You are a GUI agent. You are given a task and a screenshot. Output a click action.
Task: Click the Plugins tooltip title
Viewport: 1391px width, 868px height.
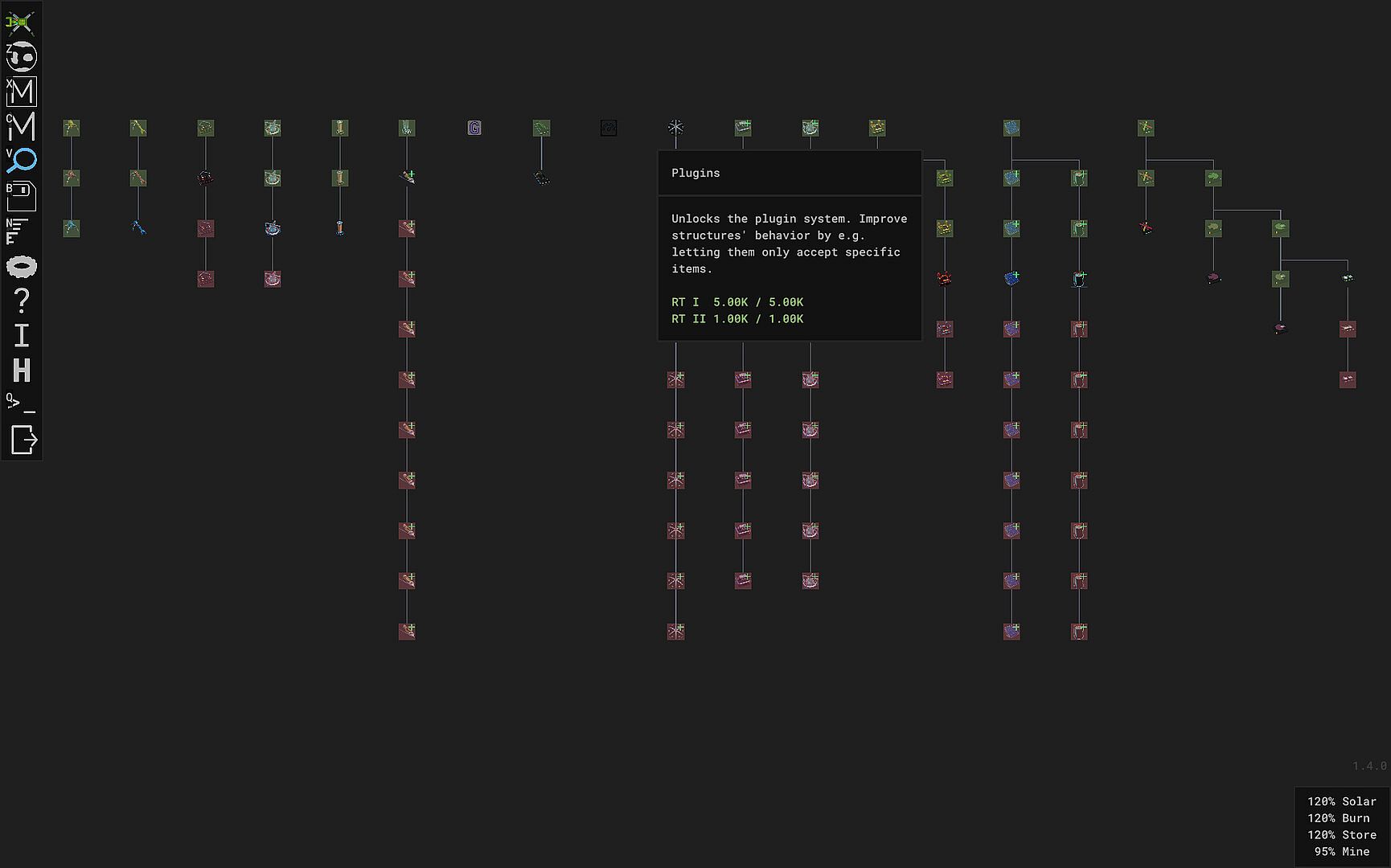695,173
